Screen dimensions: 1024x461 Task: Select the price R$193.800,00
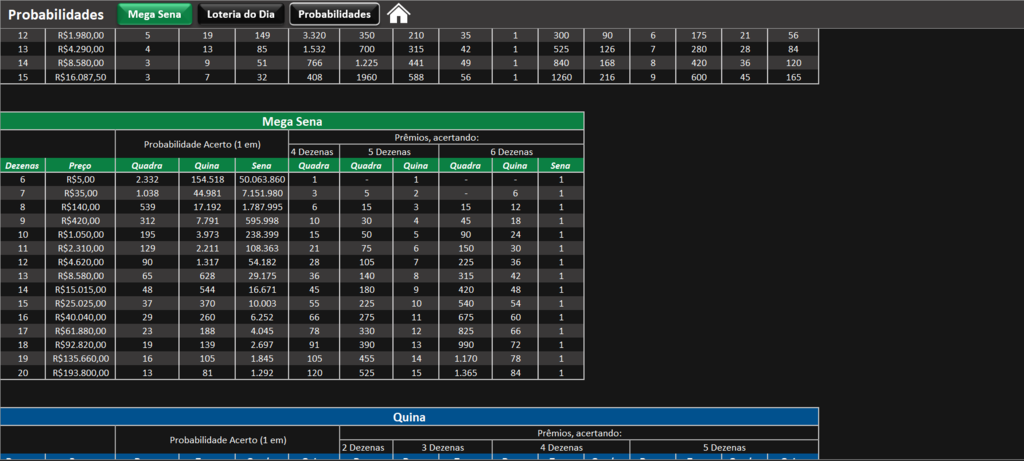[x=80, y=373]
